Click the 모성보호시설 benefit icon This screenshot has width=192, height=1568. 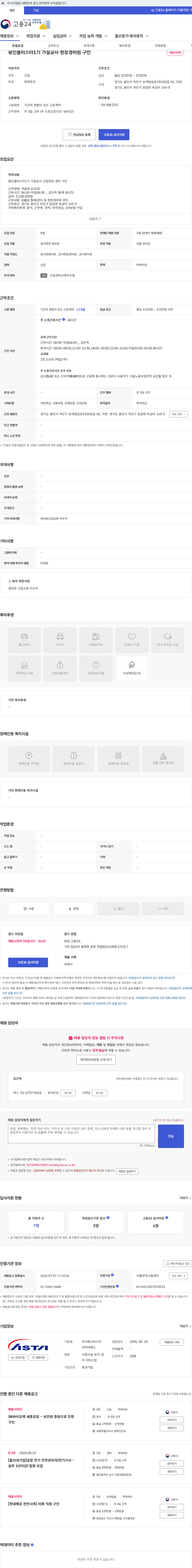pyautogui.click(x=96, y=668)
